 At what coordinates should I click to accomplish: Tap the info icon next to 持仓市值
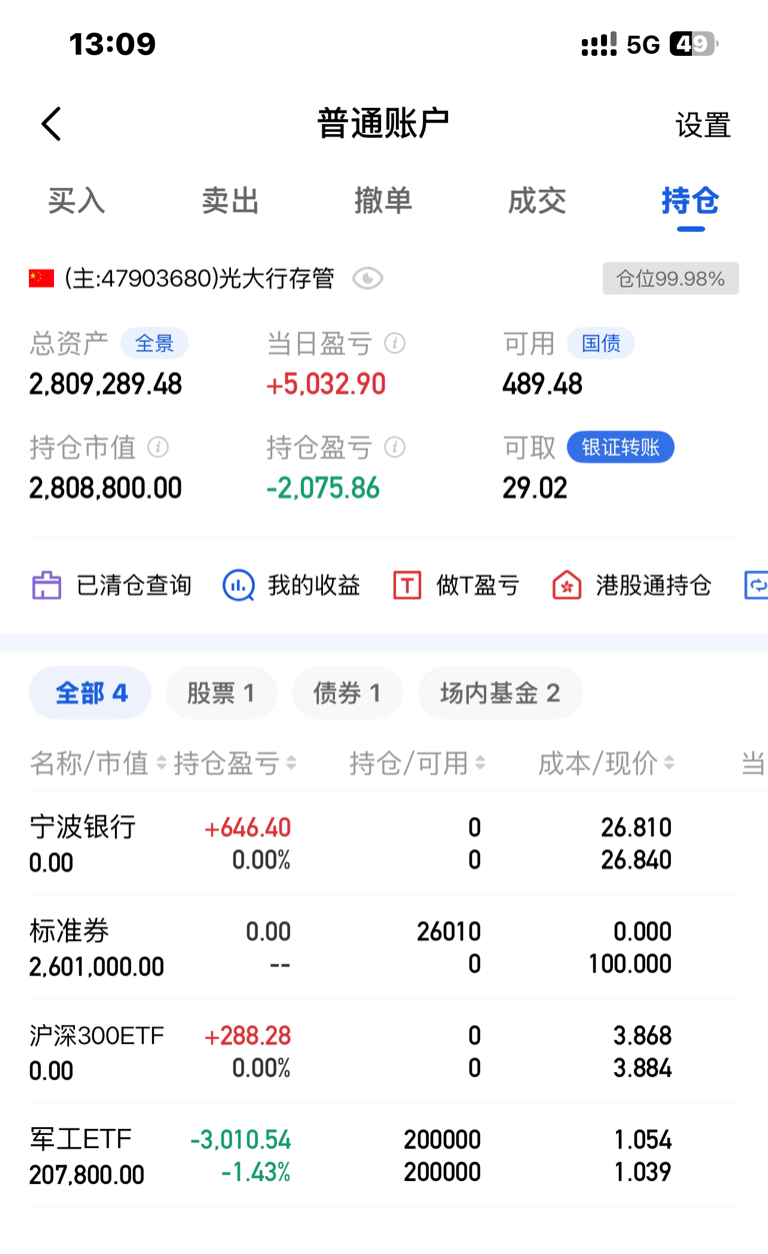(x=158, y=447)
